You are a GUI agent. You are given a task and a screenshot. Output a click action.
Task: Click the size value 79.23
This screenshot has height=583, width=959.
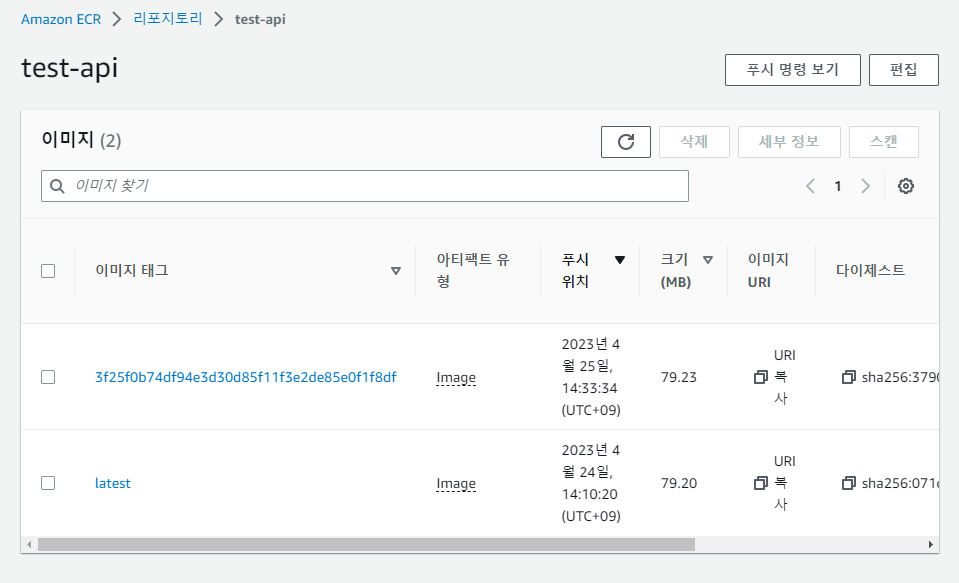[x=678, y=377]
